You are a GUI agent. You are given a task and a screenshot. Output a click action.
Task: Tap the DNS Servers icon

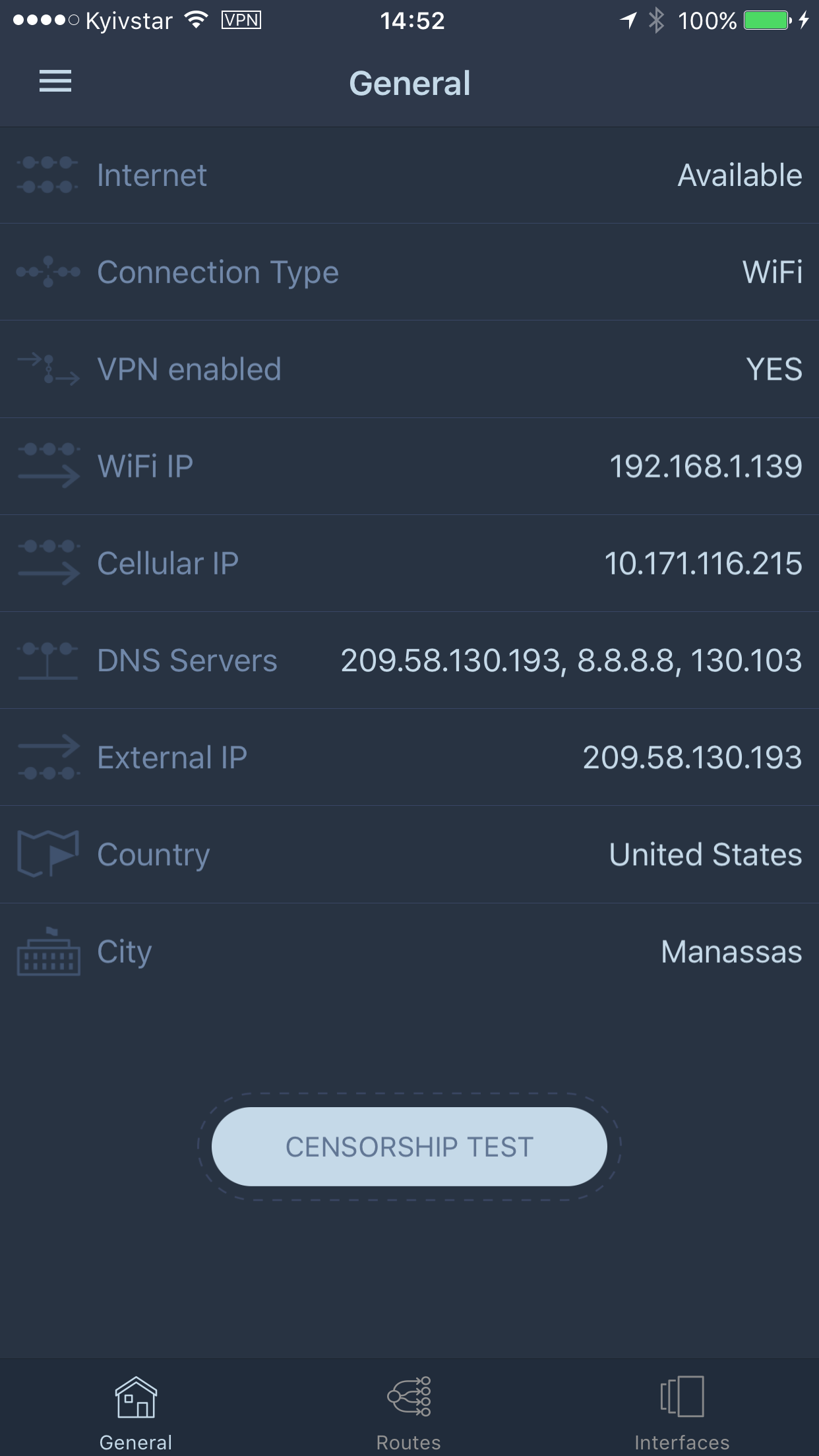pyautogui.click(x=47, y=661)
